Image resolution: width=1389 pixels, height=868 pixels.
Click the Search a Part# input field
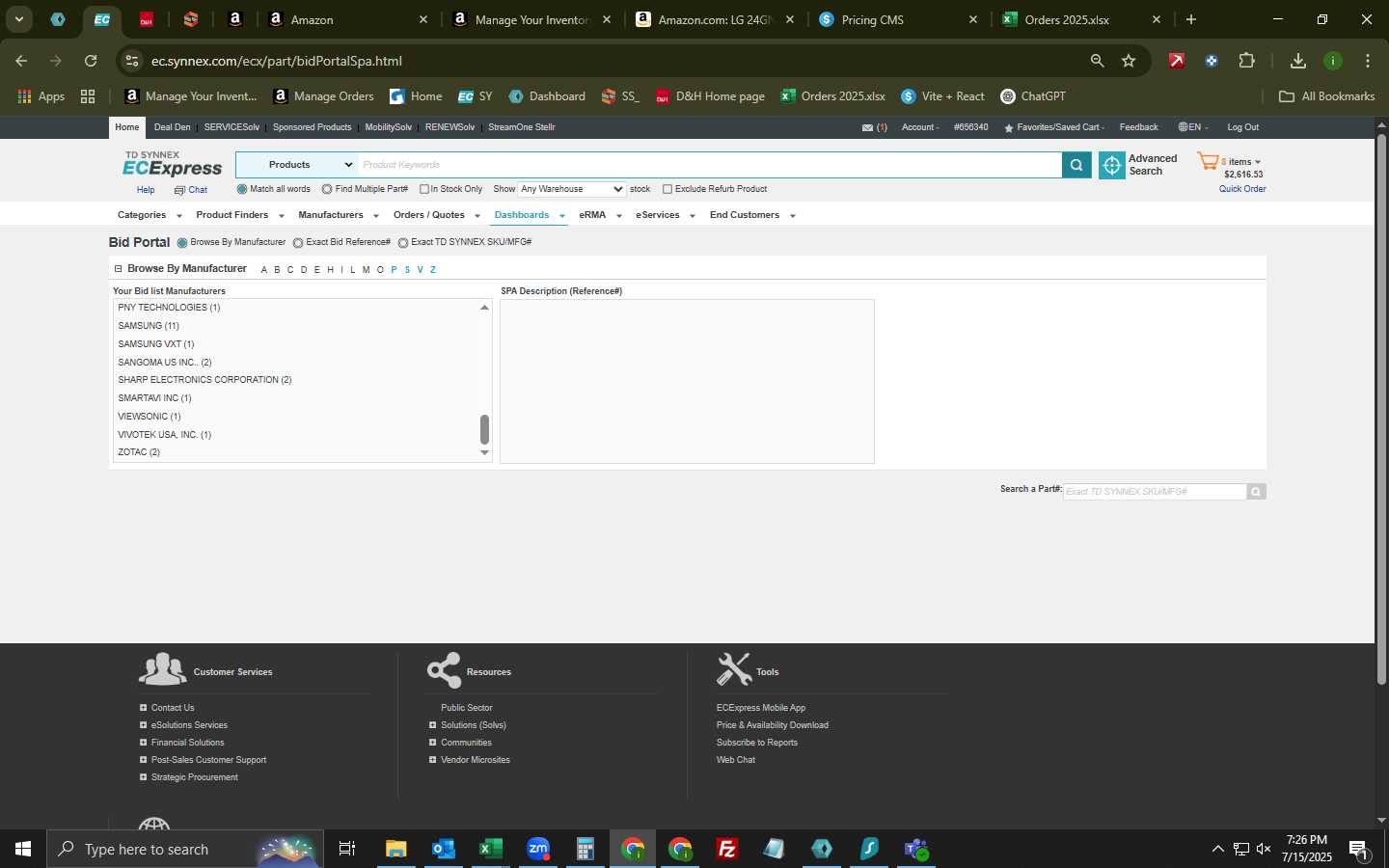tap(1154, 492)
